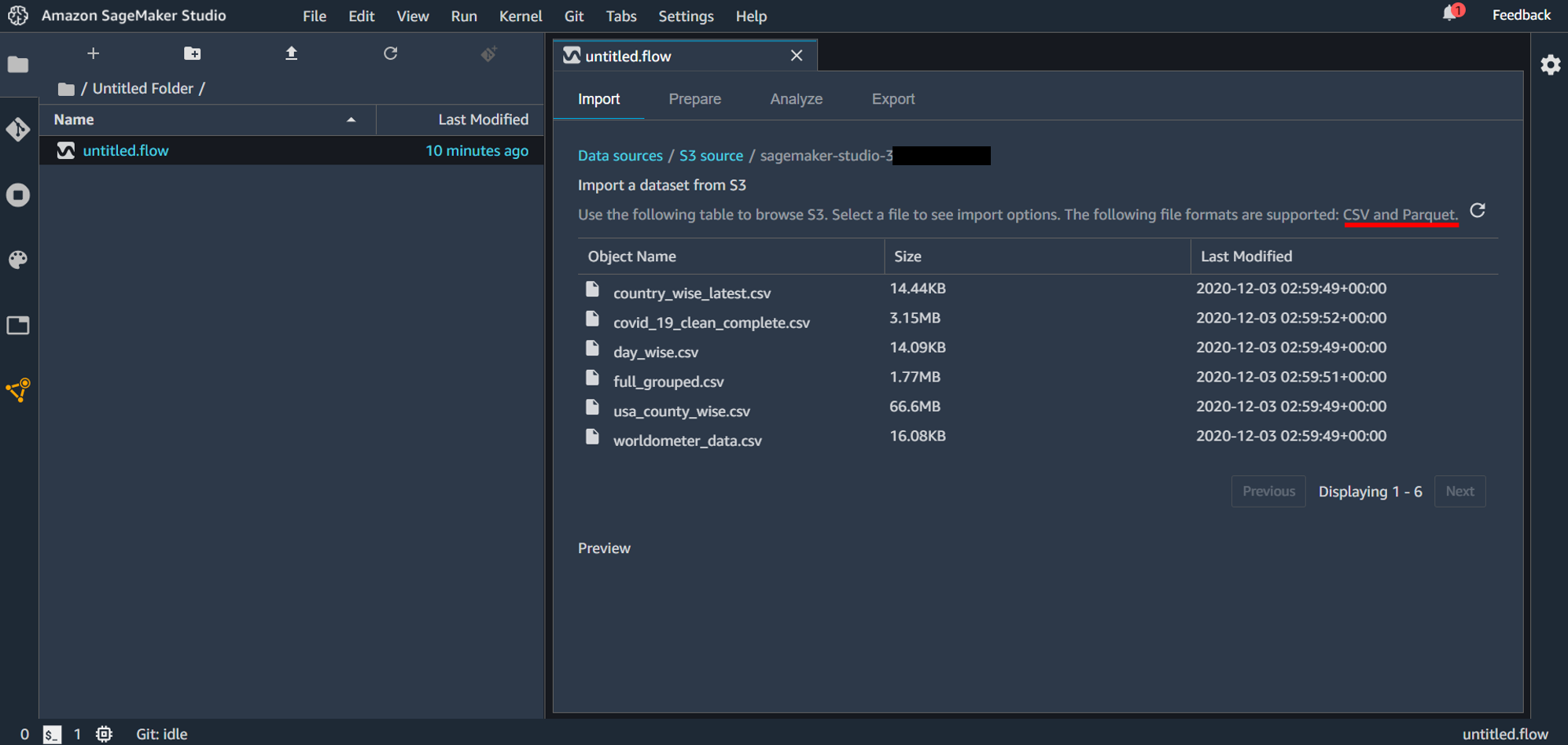Click the SageMaker Studio logo icon
This screenshot has height=745, width=1568.
coord(18,15)
